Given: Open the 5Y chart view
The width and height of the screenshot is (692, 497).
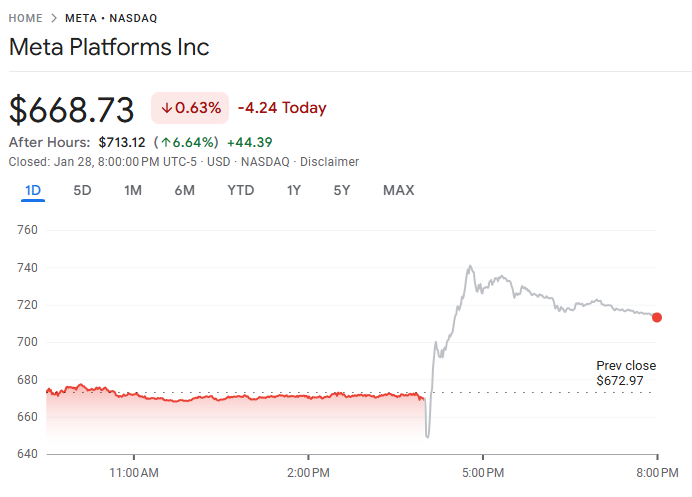Looking at the screenshot, I should tap(342, 190).
